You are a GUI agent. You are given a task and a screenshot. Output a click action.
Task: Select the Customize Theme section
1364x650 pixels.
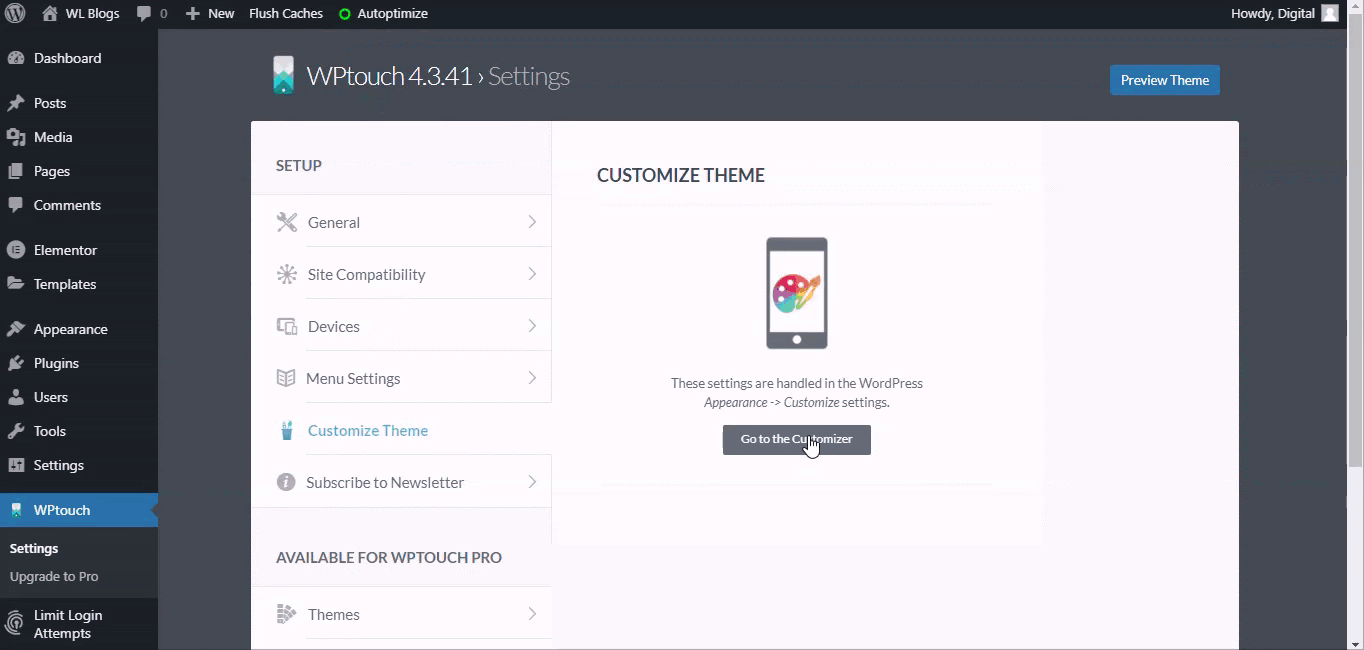pos(401,430)
